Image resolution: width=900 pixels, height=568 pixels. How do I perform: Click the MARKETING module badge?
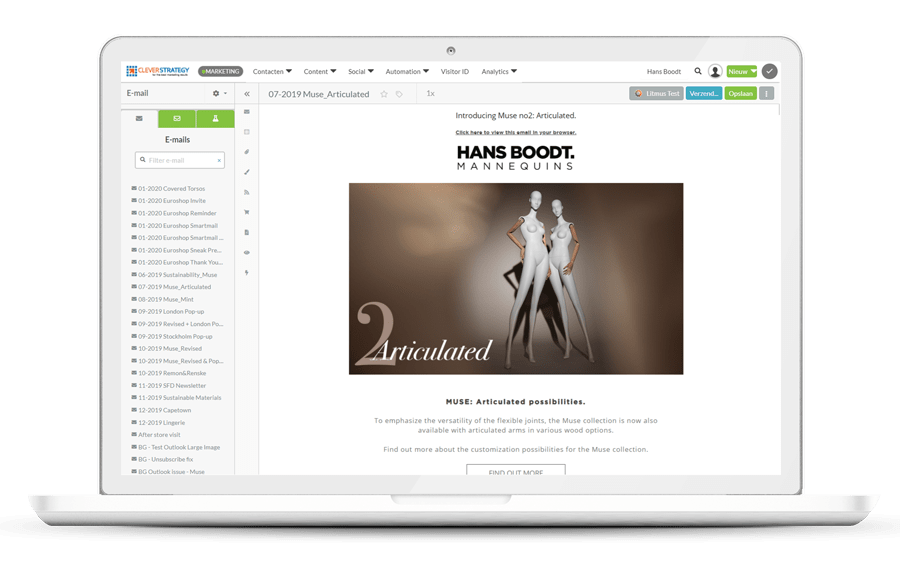pyautogui.click(x=220, y=72)
